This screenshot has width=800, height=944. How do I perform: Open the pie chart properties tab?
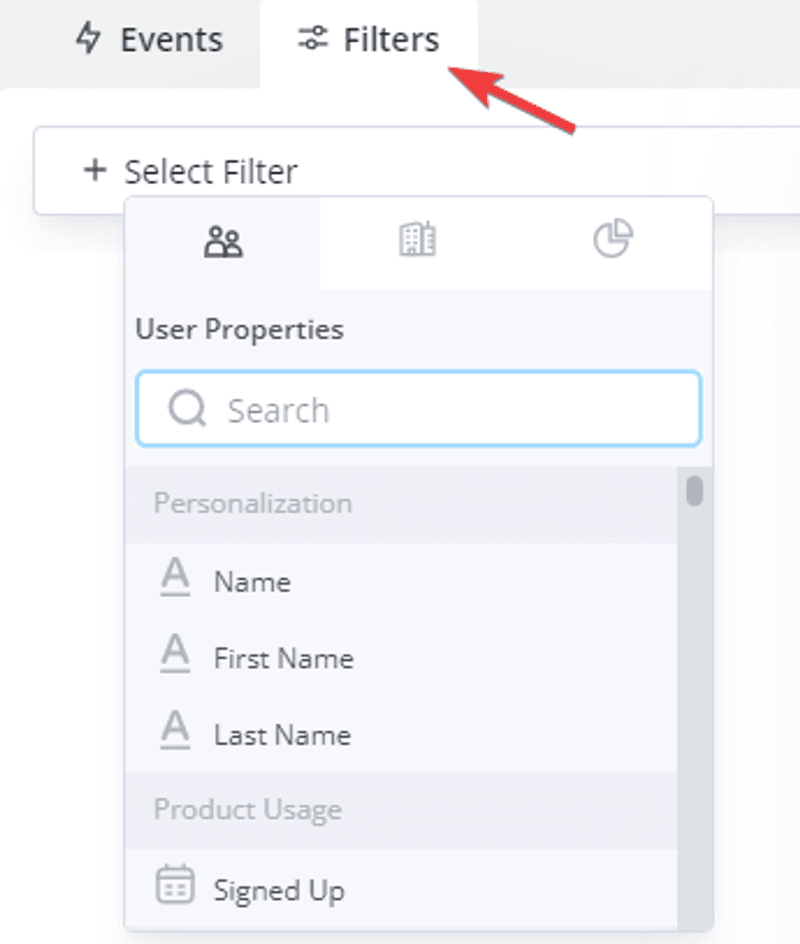[x=613, y=240]
